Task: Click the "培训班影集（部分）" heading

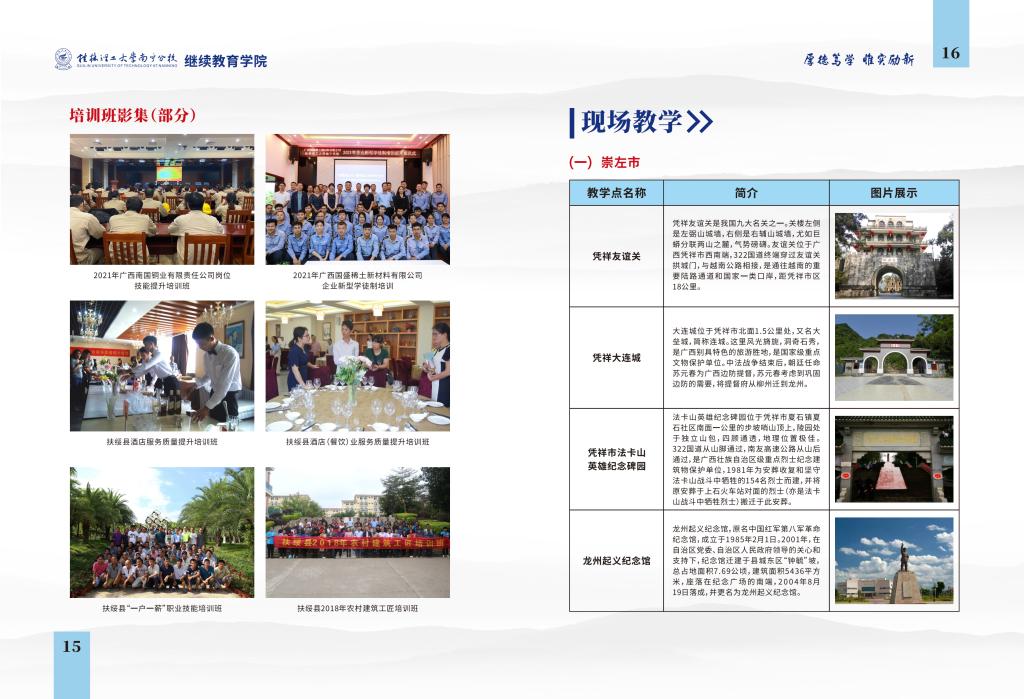Action: pyautogui.click(x=132, y=116)
